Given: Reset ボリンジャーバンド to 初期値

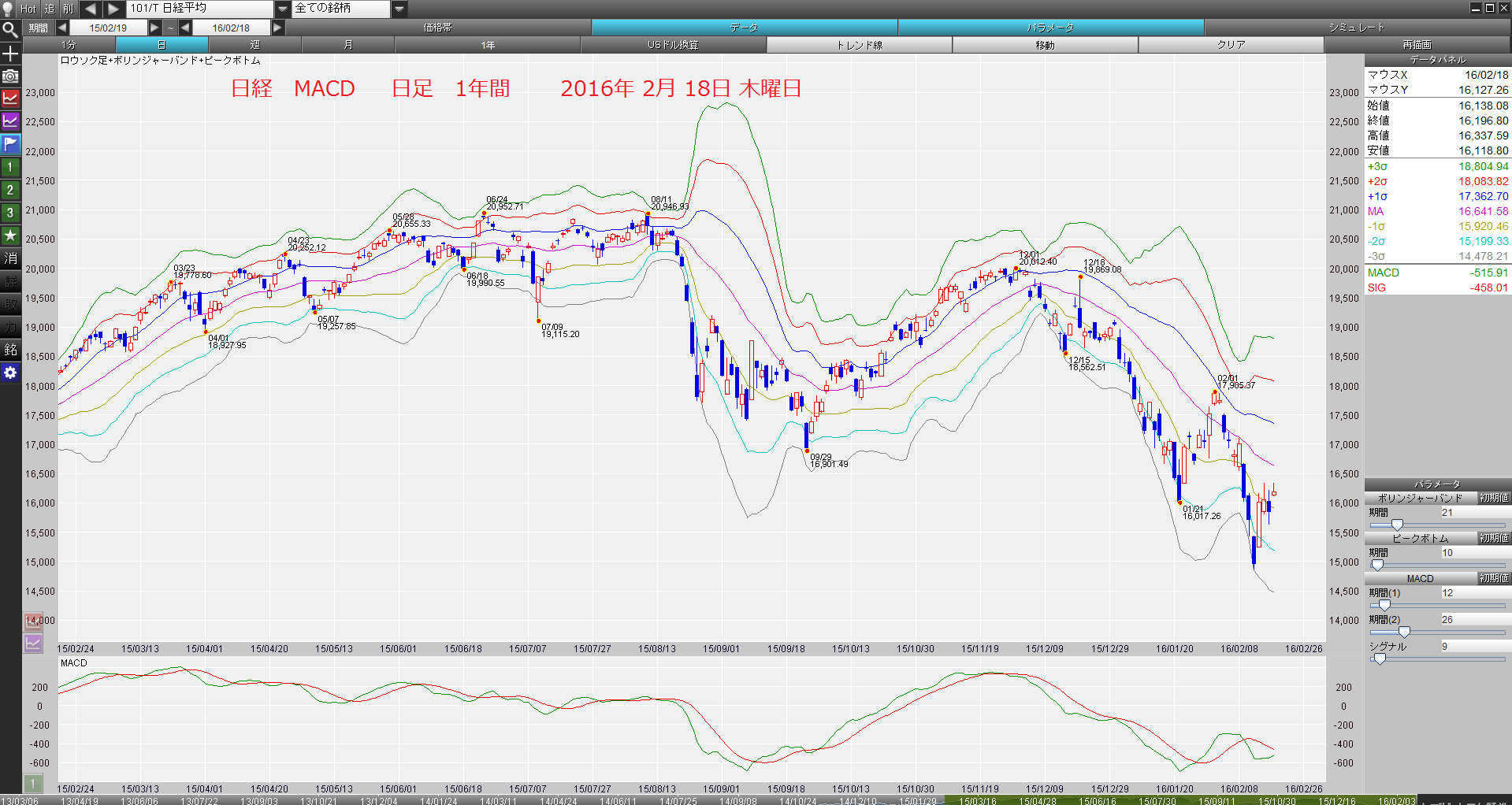Looking at the screenshot, I should [x=1494, y=498].
